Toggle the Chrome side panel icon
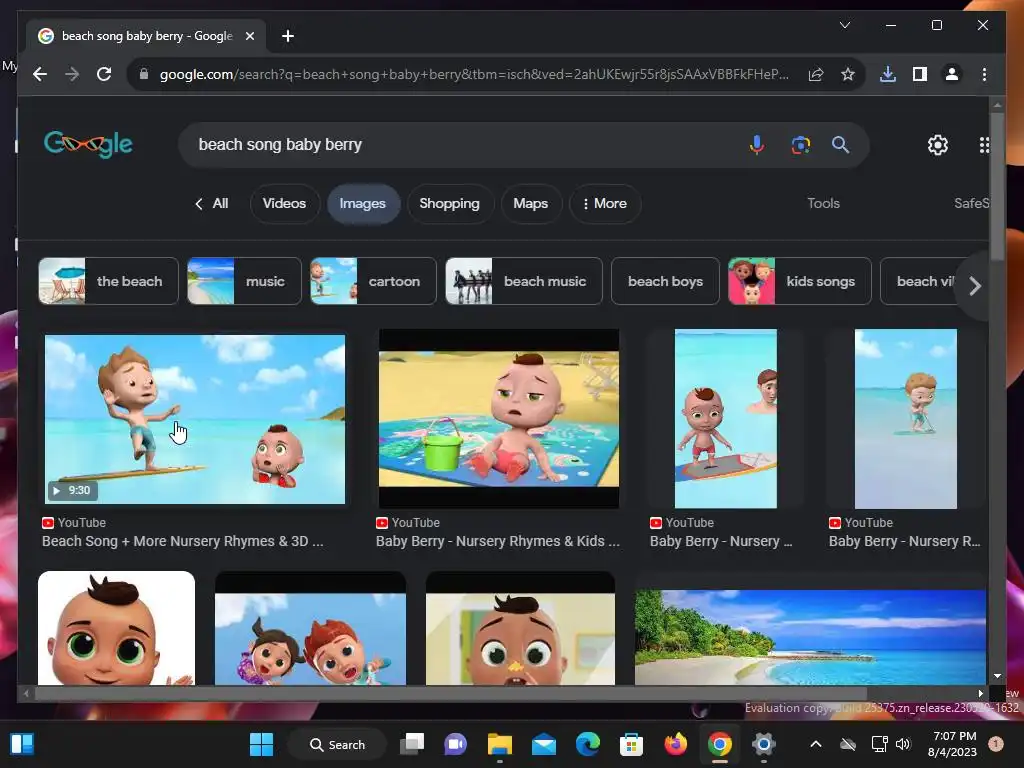 tap(920, 74)
